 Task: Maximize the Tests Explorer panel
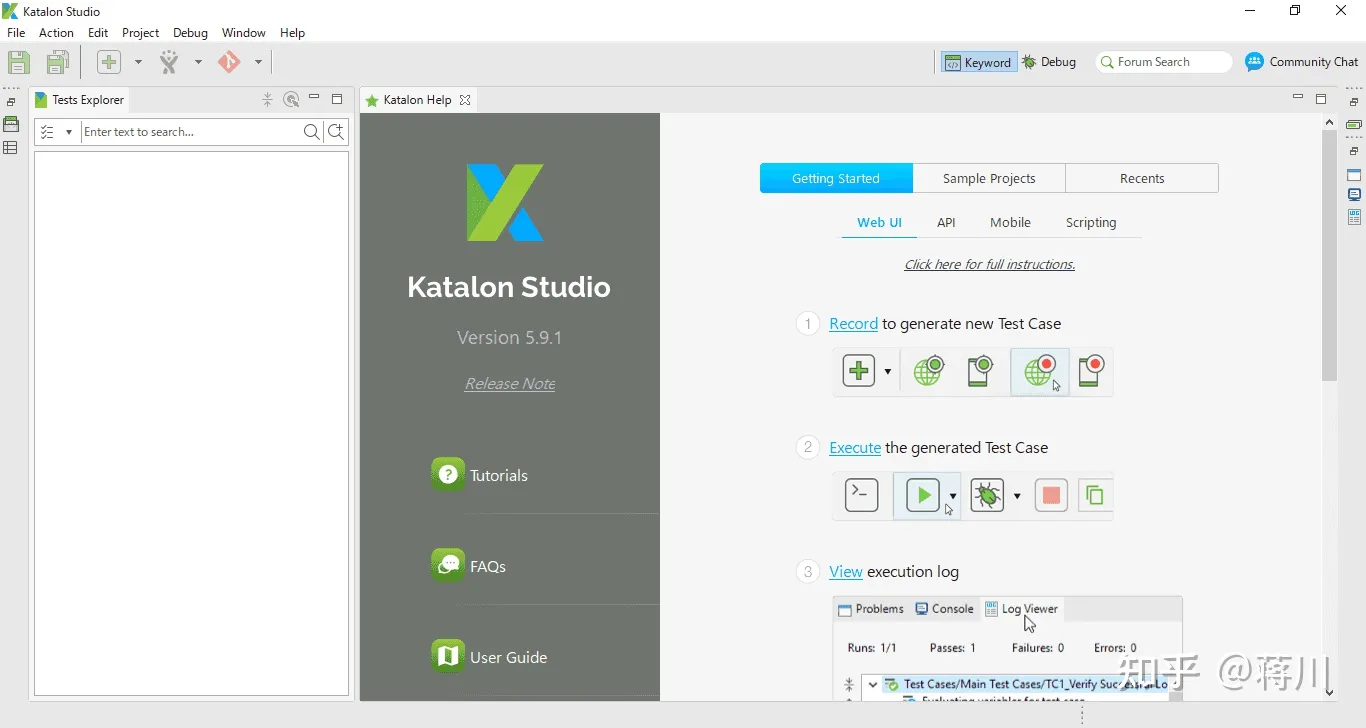337,99
